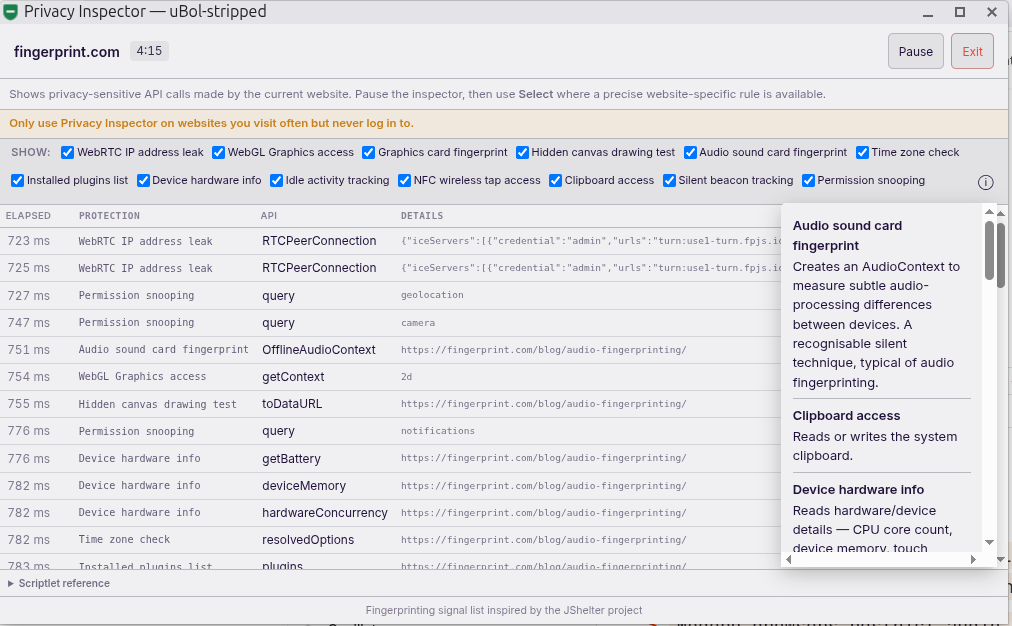Toggle the Silent beacon tracking checkbox
The image size is (1012, 626).
pyautogui.click(x=669, y=181)
